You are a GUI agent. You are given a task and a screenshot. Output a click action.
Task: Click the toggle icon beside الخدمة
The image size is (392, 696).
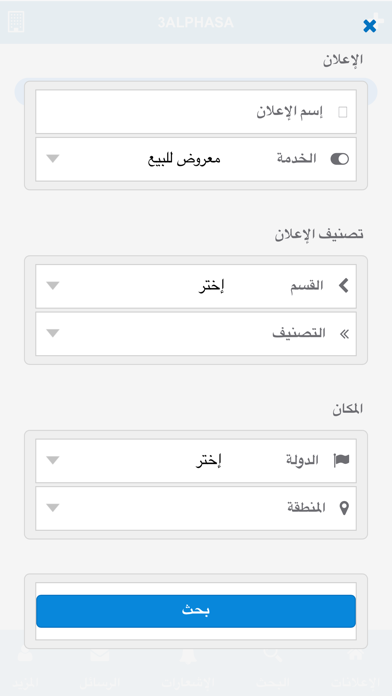340,159
